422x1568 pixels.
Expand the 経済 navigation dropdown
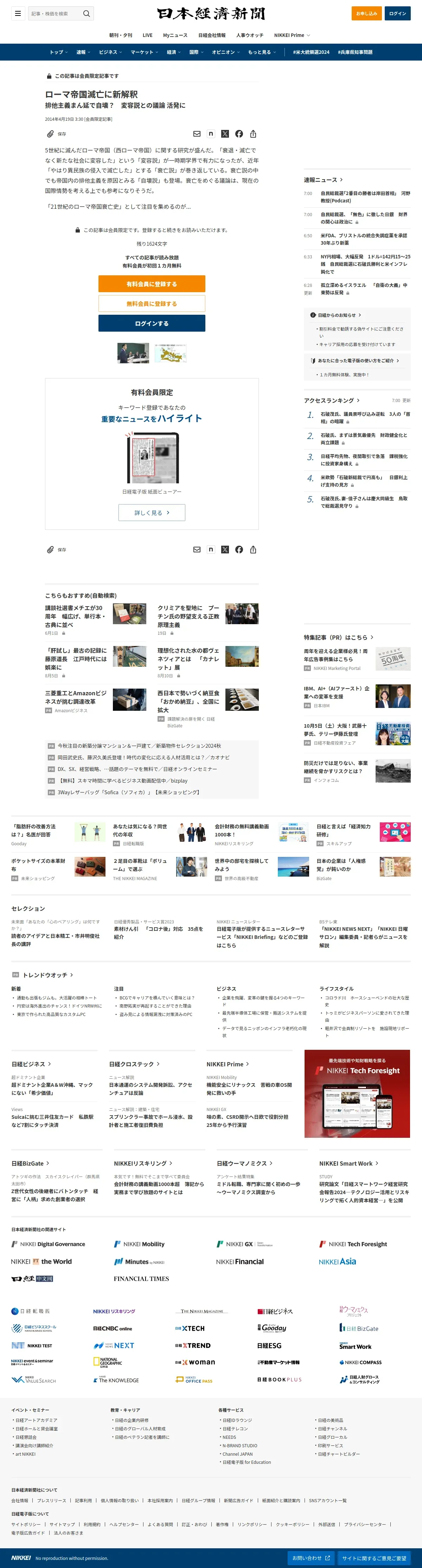pyautogui.click(x=174, y=52)
